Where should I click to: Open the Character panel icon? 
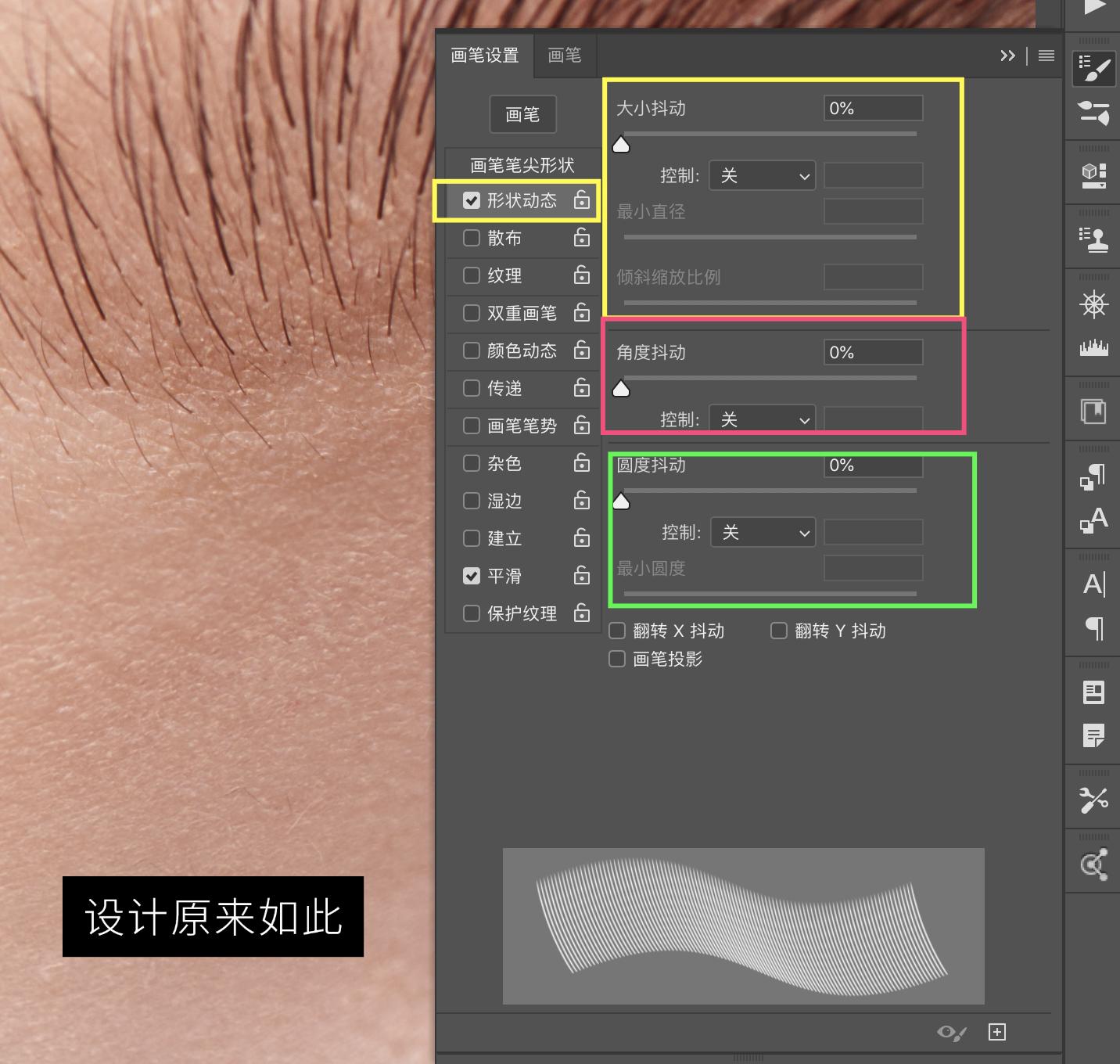[x=1093, y=583]
